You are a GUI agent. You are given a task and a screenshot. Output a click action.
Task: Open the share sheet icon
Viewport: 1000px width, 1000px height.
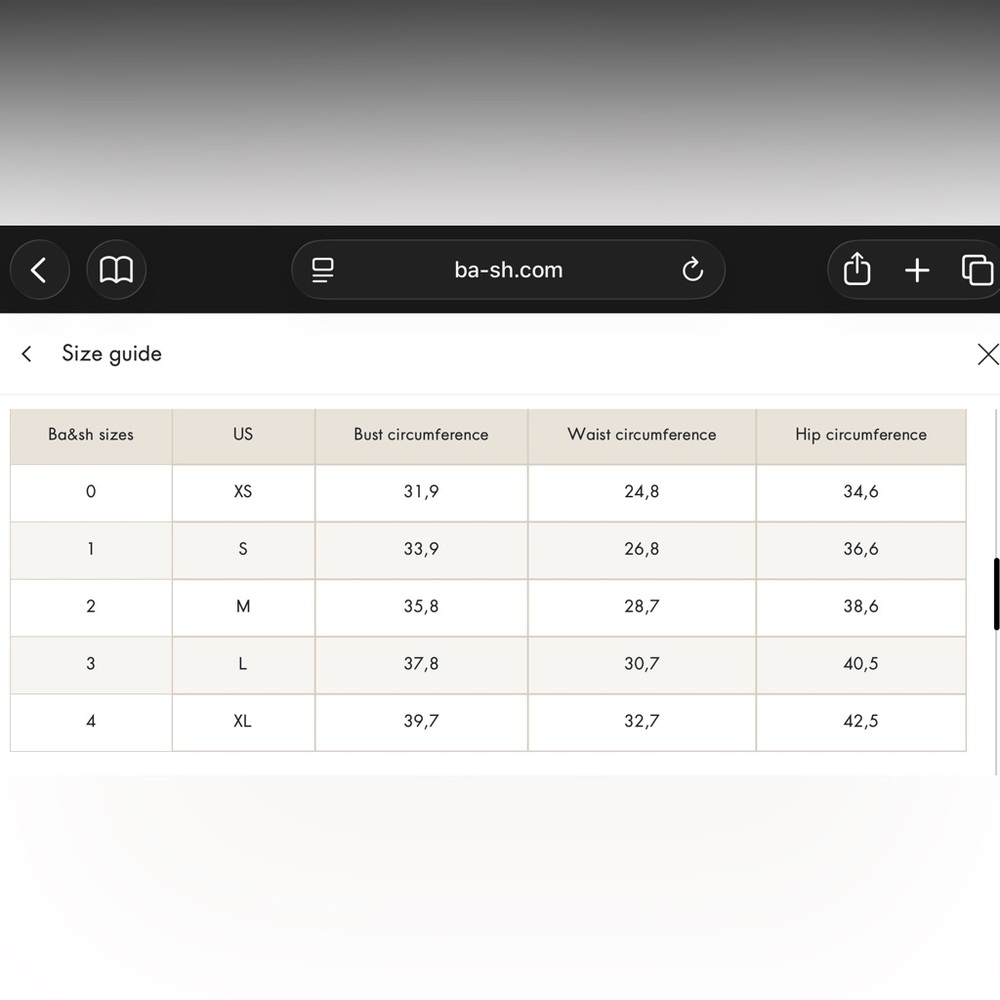(857, 270)
